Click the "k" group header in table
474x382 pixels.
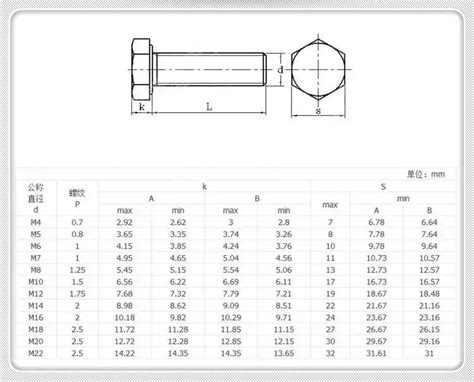(204, 187)
